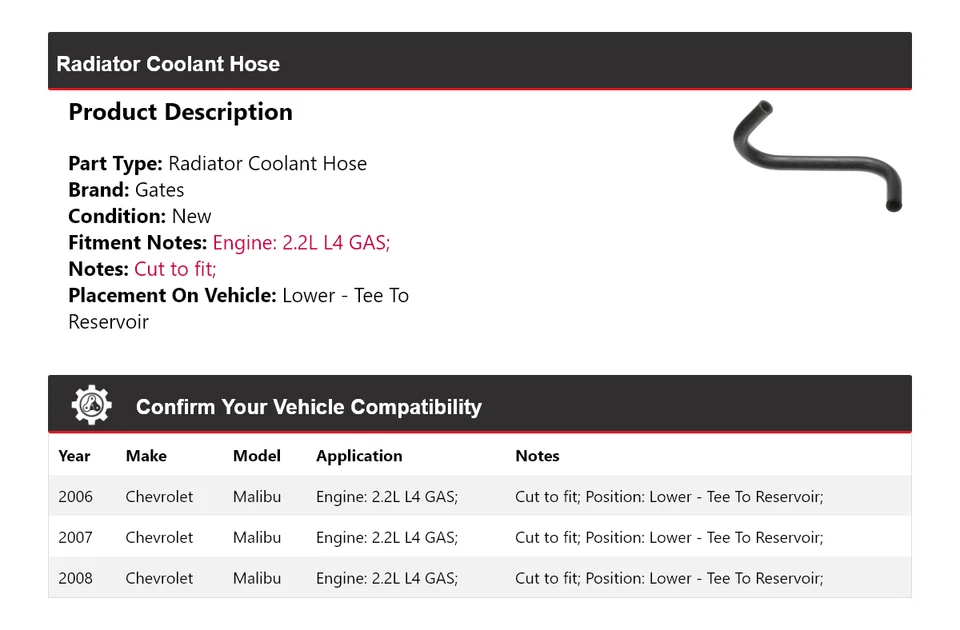960x630 pixels.
Task: Click the Model column header
Action: pyautogui.click(x=256, y=456)
